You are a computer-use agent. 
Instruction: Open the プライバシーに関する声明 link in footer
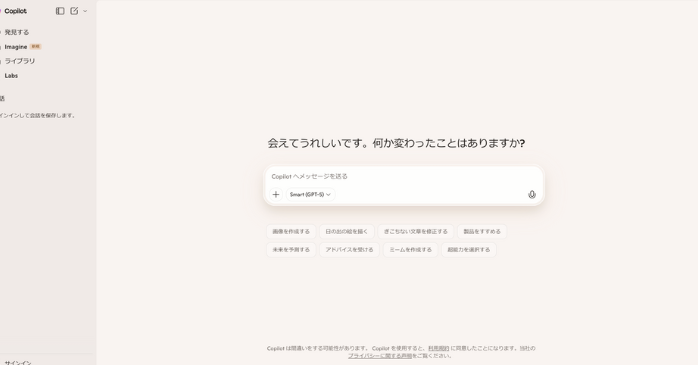[380, 356]
